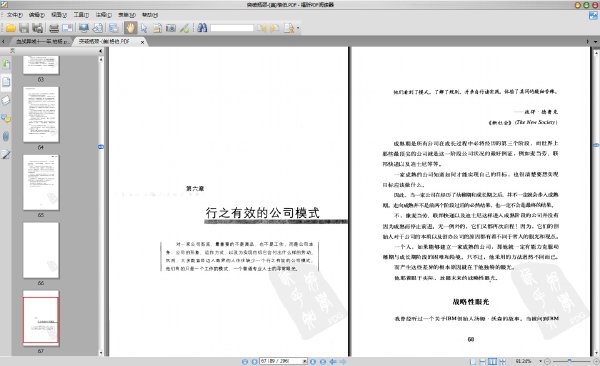Viewport: 600px width, 366px height.
Task: Open the document tab list dropdown at right
Action: 595,41
